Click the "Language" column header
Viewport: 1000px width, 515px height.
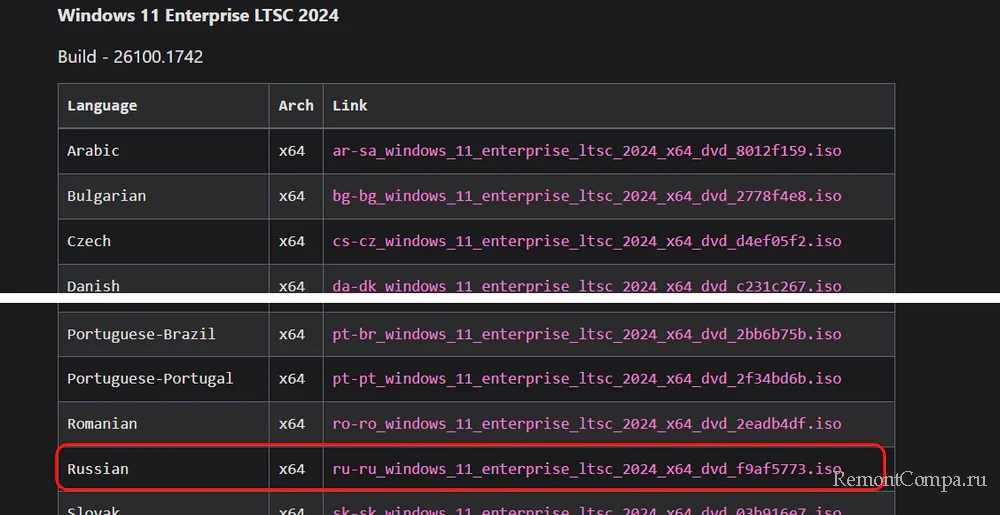[102, 105]
